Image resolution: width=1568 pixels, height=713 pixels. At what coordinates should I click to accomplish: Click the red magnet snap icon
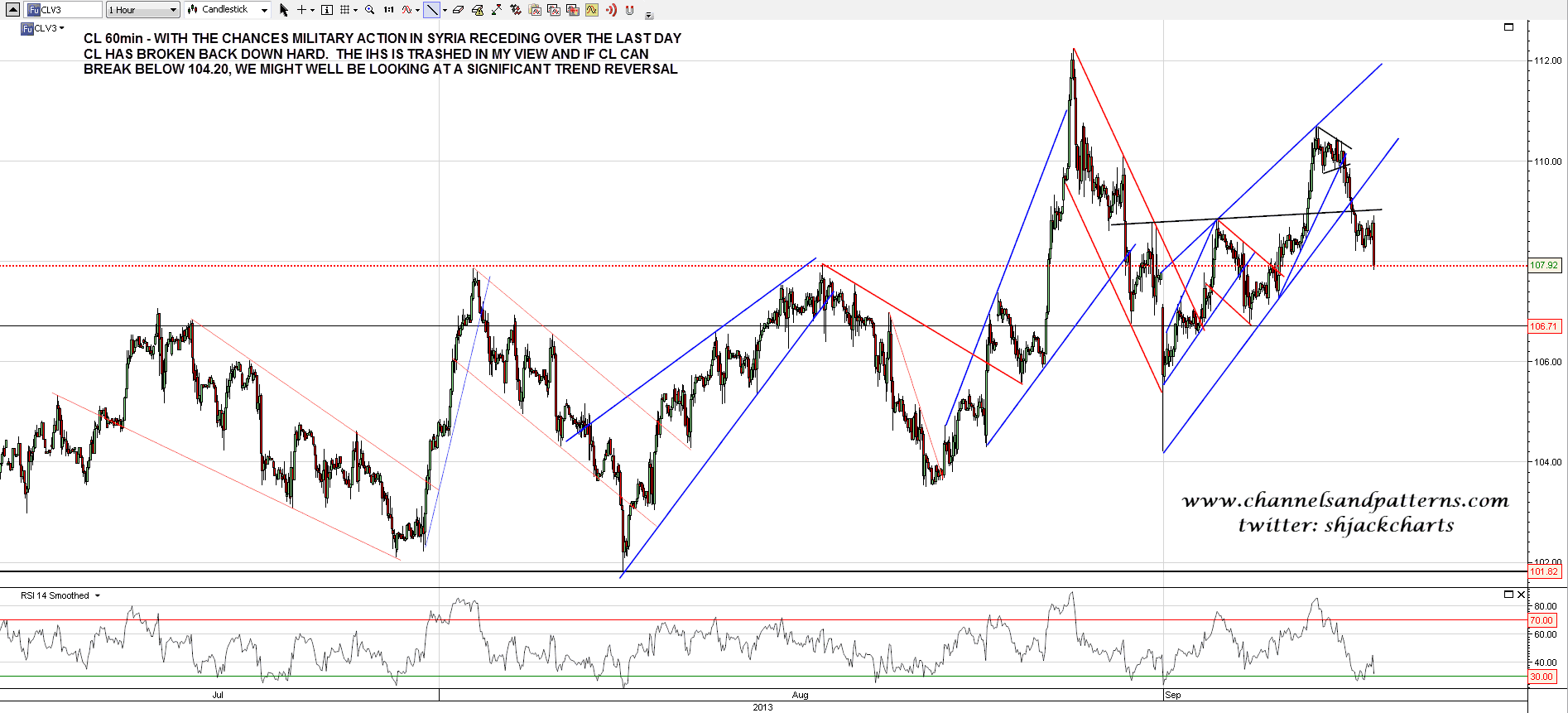tap(629, 10)
